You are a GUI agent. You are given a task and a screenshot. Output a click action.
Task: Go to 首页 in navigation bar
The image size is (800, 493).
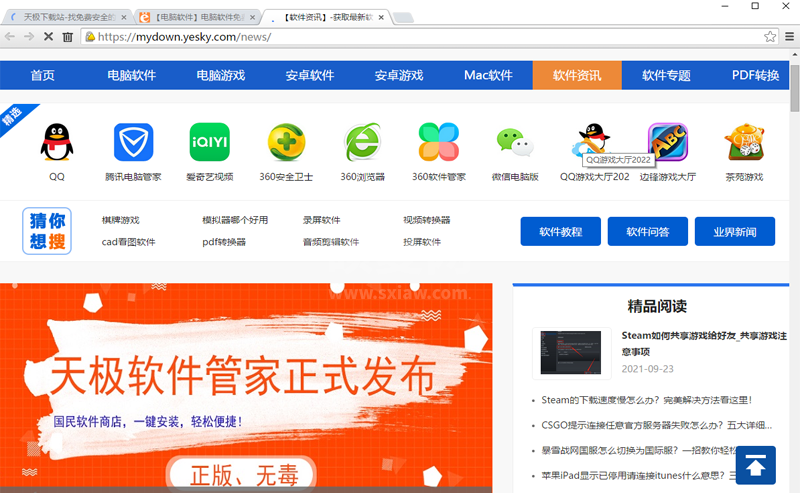[42, 76]
